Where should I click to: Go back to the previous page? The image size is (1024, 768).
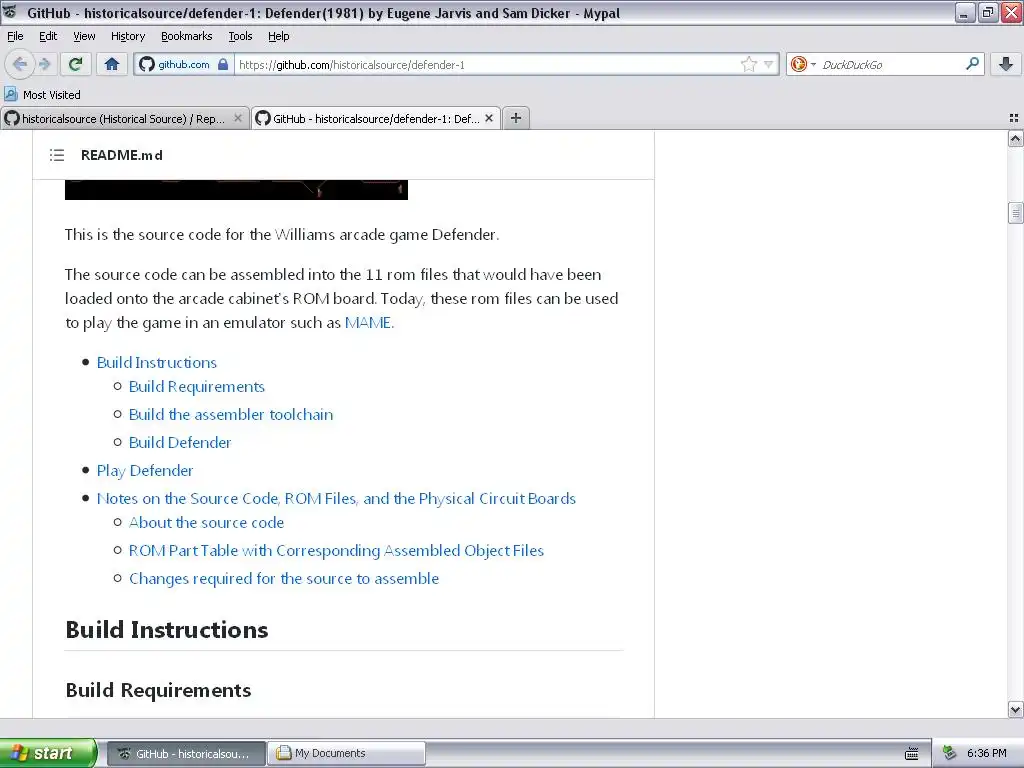[x=20, y=64]
